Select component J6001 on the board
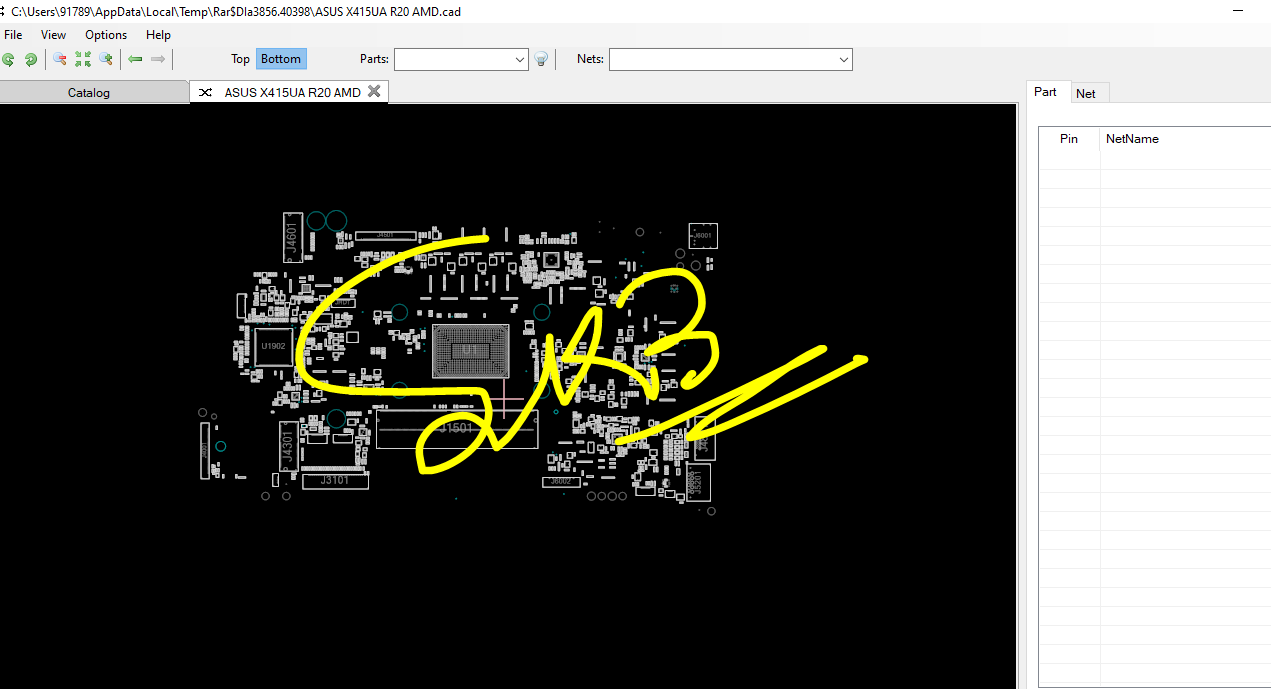This screenshot has height=689, width=1271. 703,236
